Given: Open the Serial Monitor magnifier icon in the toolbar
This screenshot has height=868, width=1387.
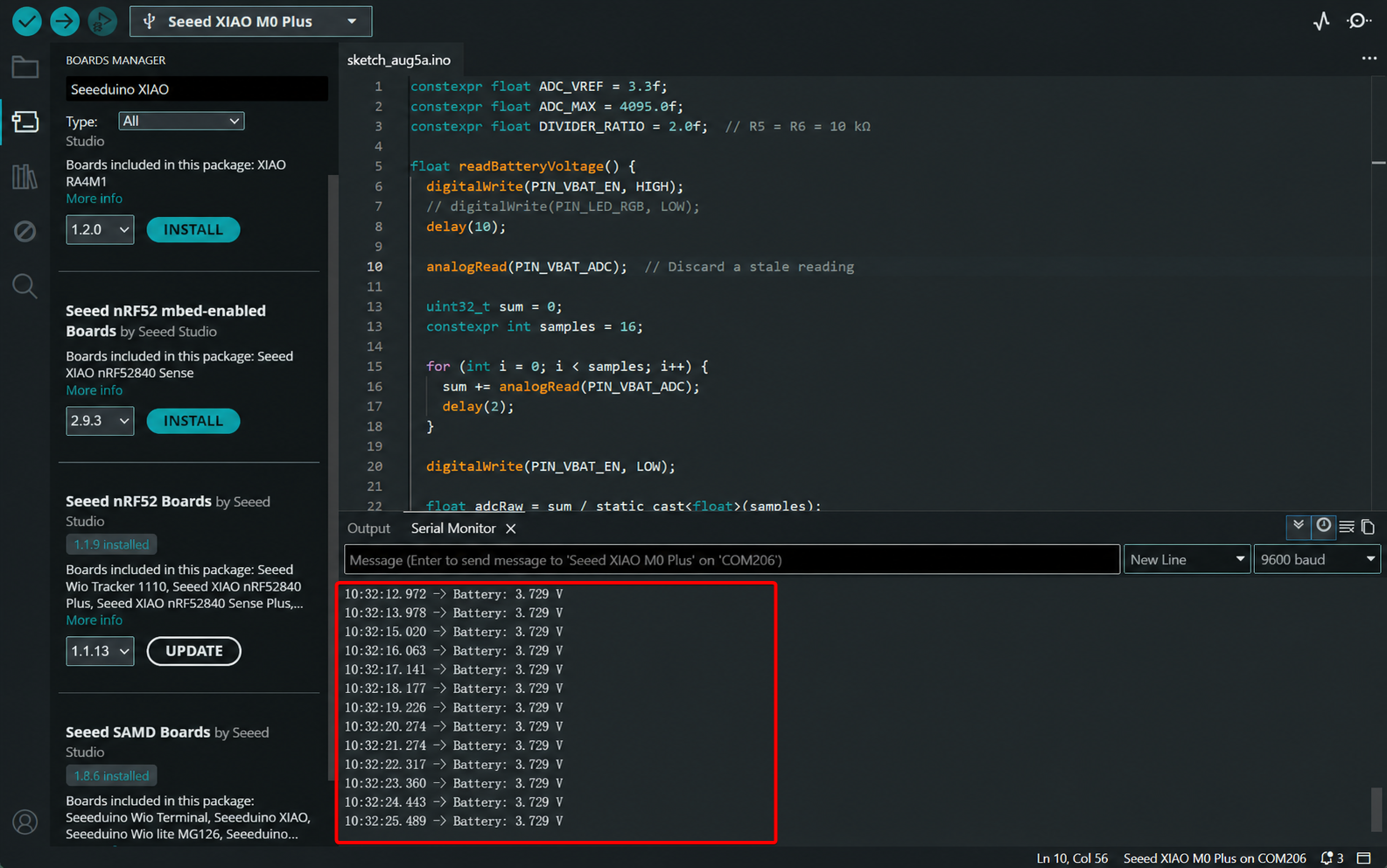Looking at the screenshot, I should click(x=1358, y=21).
